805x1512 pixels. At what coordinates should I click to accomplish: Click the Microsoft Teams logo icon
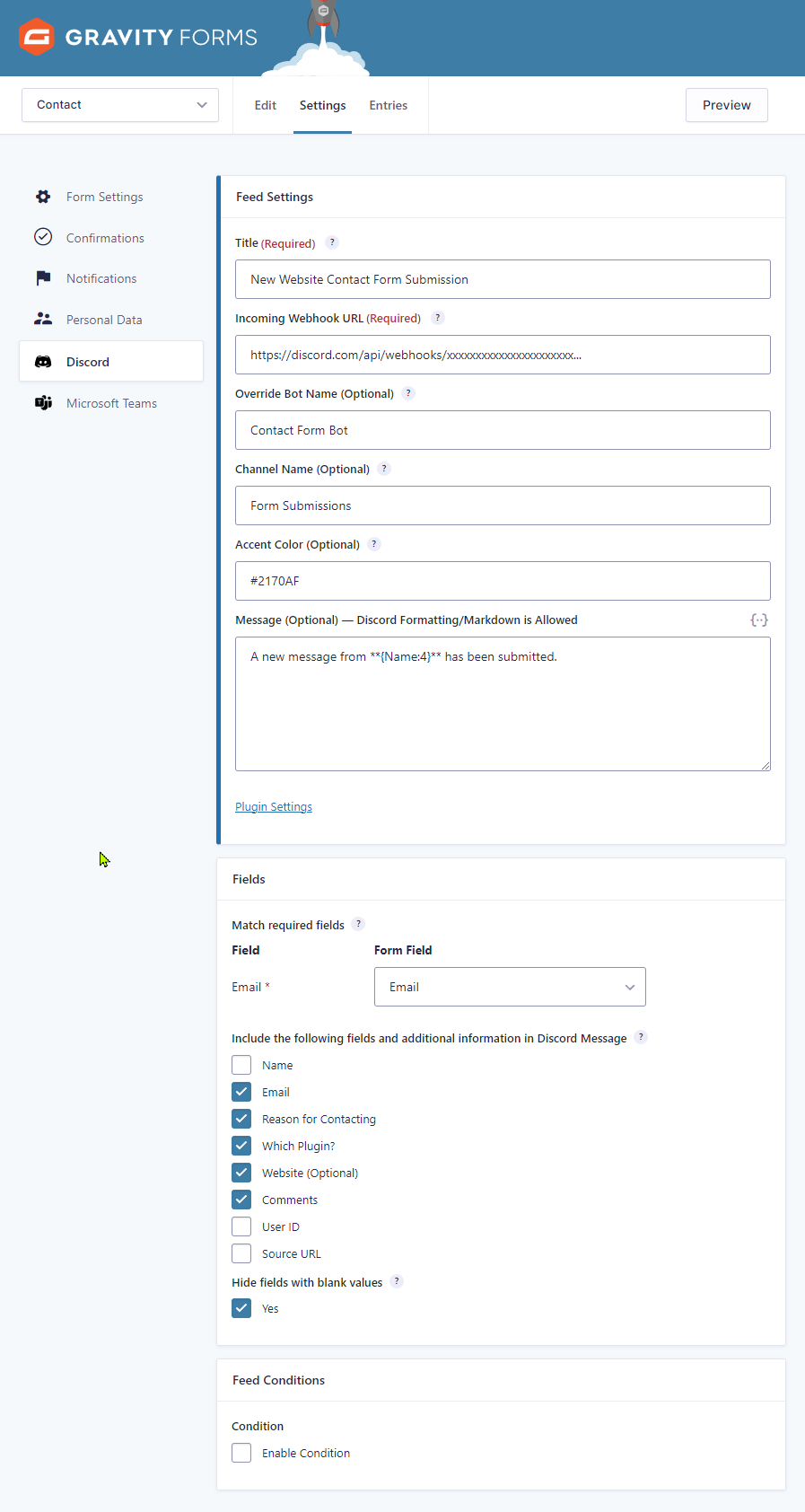coord(43,403)
